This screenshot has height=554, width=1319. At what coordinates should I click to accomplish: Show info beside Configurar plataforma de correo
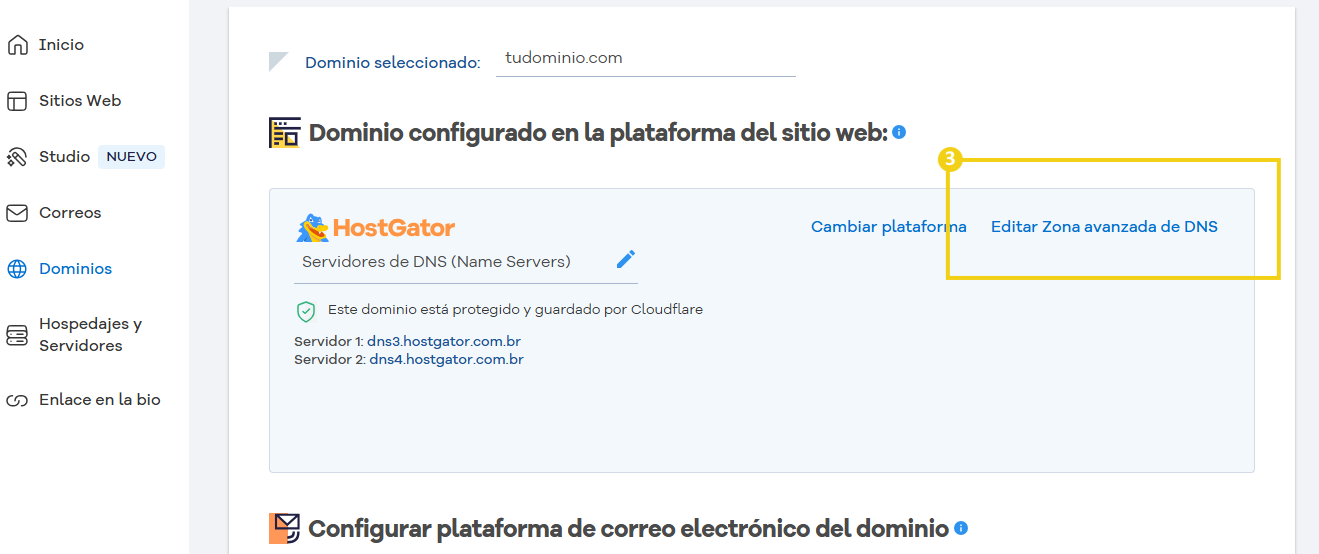pos(961,528)
